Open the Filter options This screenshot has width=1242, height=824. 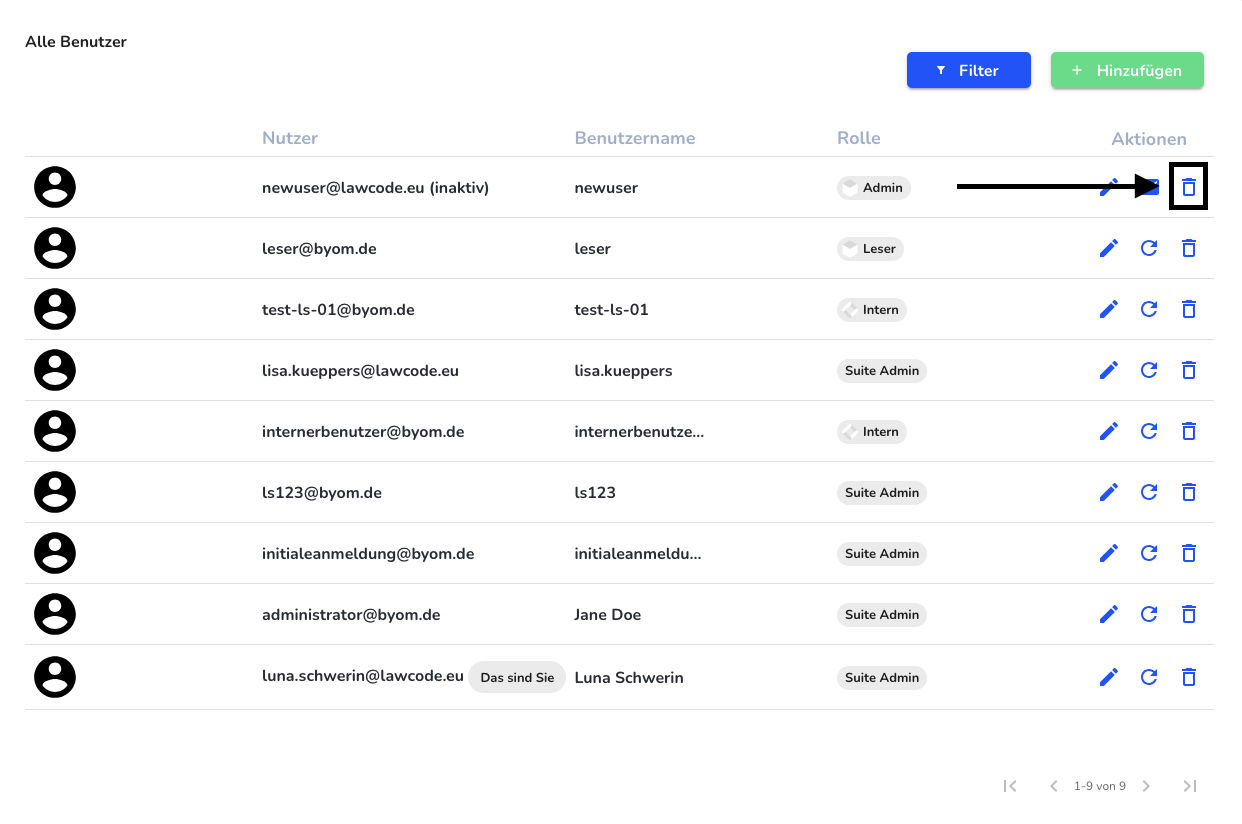(968, 70)
